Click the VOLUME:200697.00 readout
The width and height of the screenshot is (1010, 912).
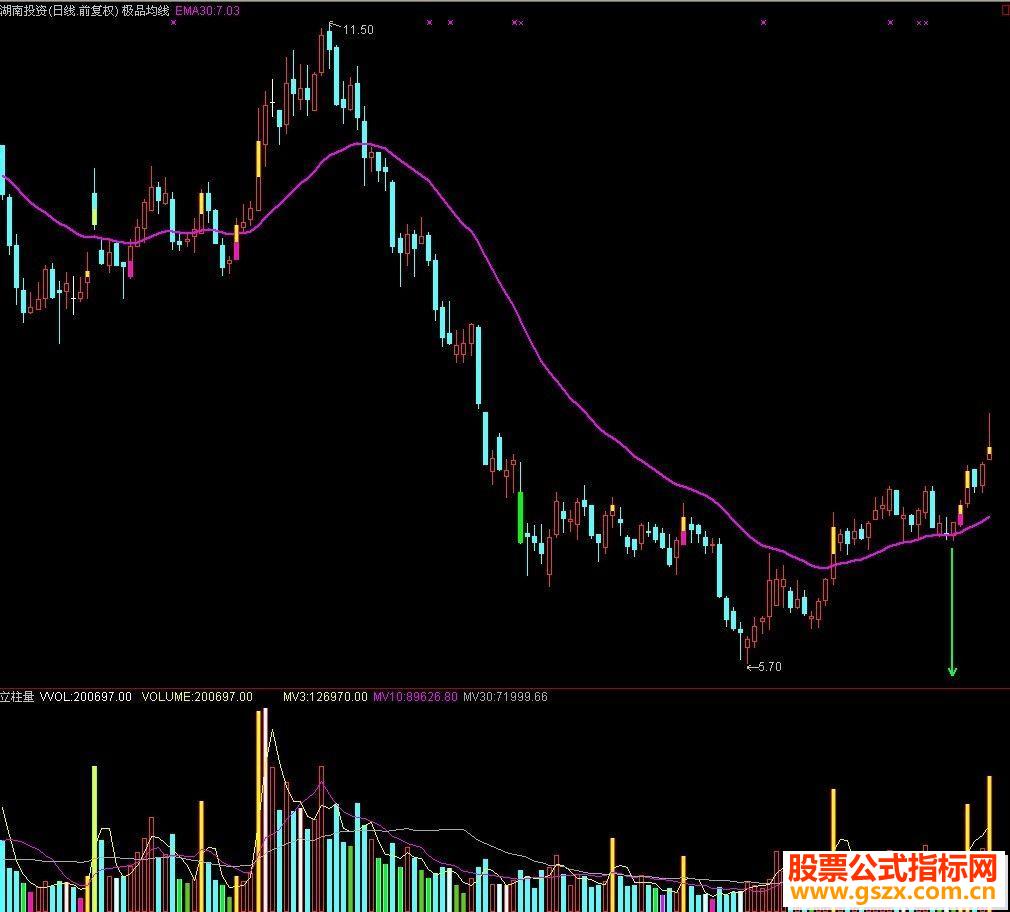pyautogui.click(x=197, y=696)
